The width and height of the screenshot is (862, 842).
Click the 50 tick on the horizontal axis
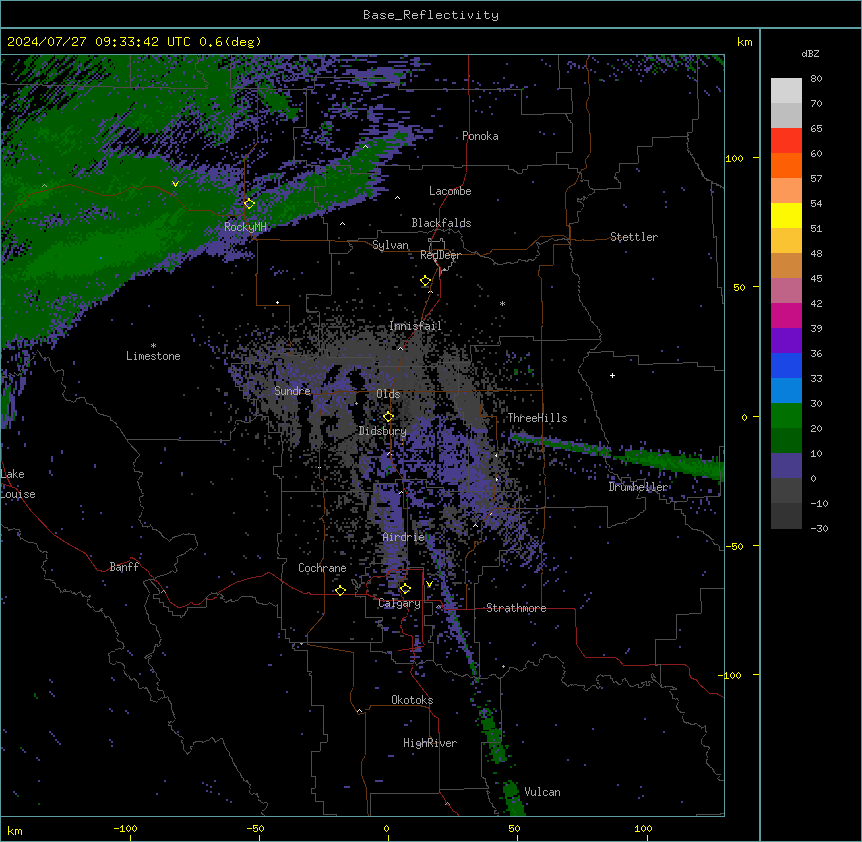coord(514,828)
